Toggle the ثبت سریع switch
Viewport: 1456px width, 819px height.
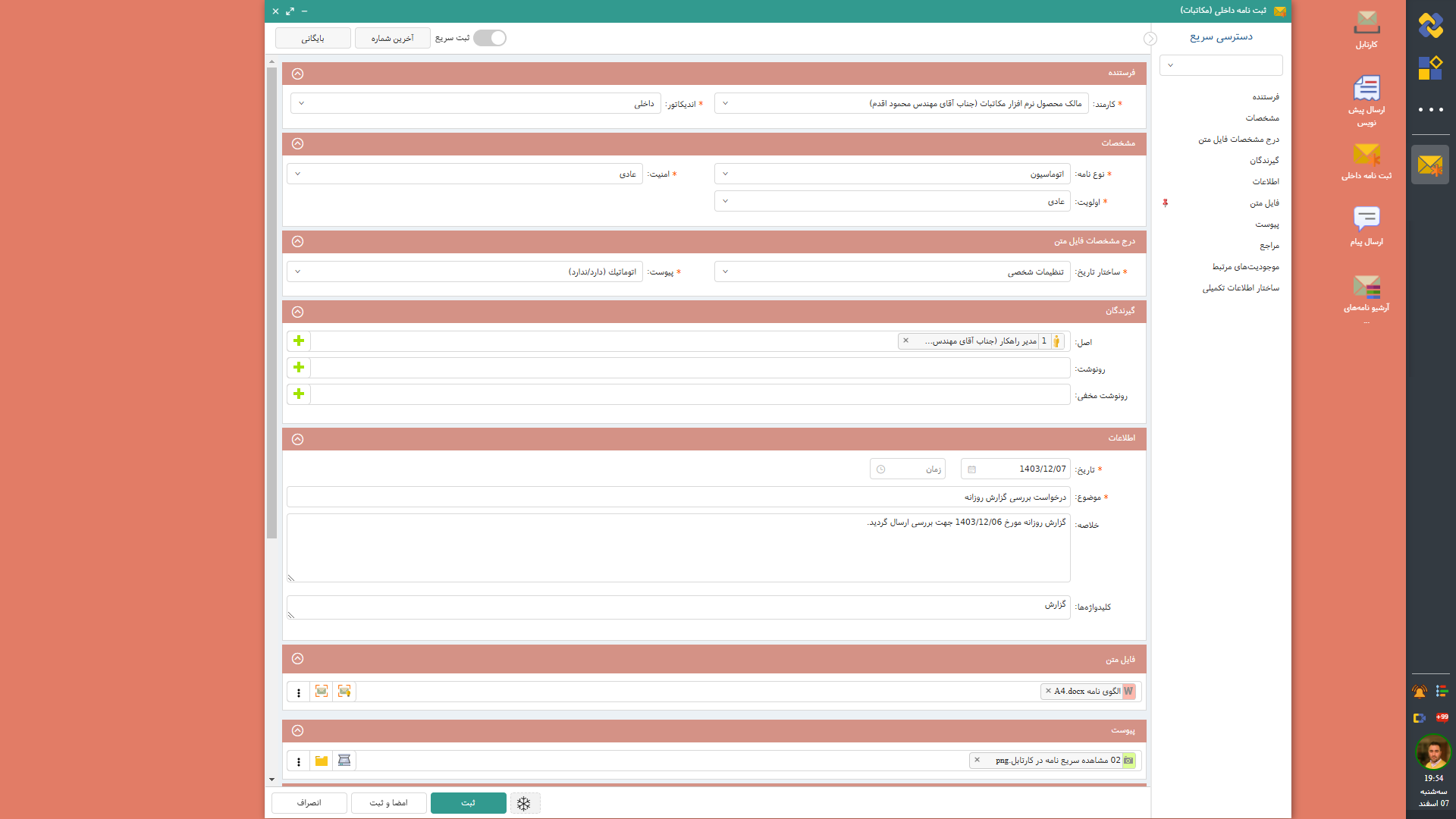pos(490,38)
